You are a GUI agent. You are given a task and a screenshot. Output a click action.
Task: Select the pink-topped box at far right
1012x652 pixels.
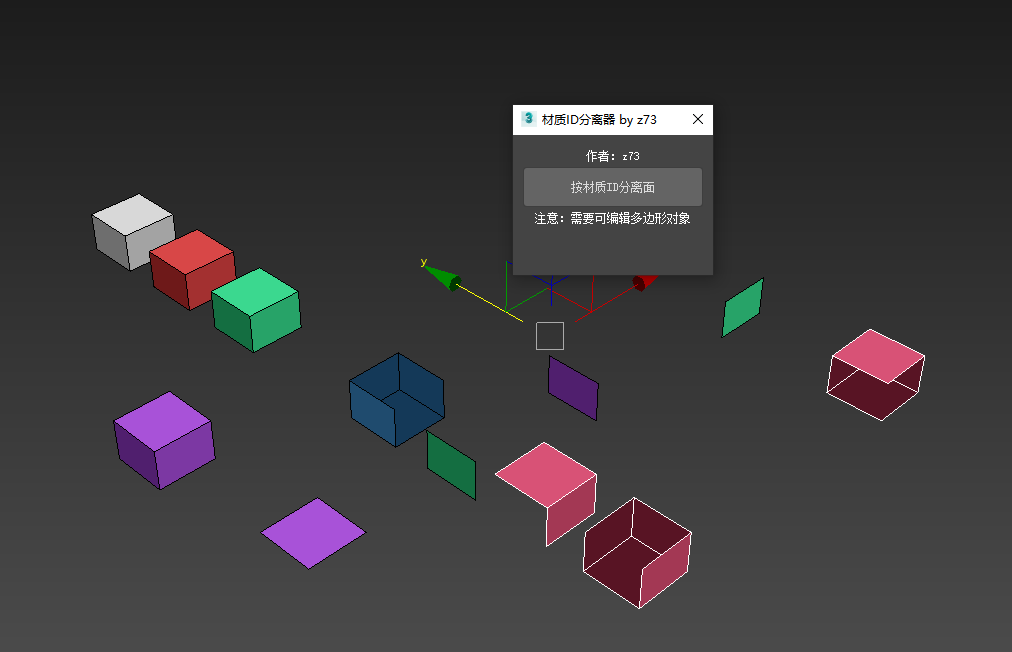point(876,374)
